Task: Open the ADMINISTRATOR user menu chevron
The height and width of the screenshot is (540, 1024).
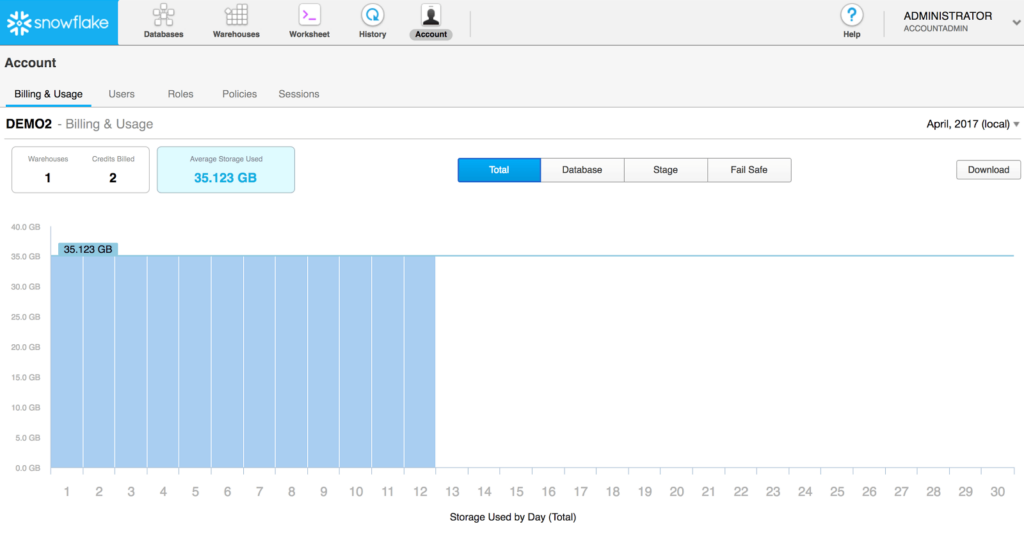Action: point(1016,22)
